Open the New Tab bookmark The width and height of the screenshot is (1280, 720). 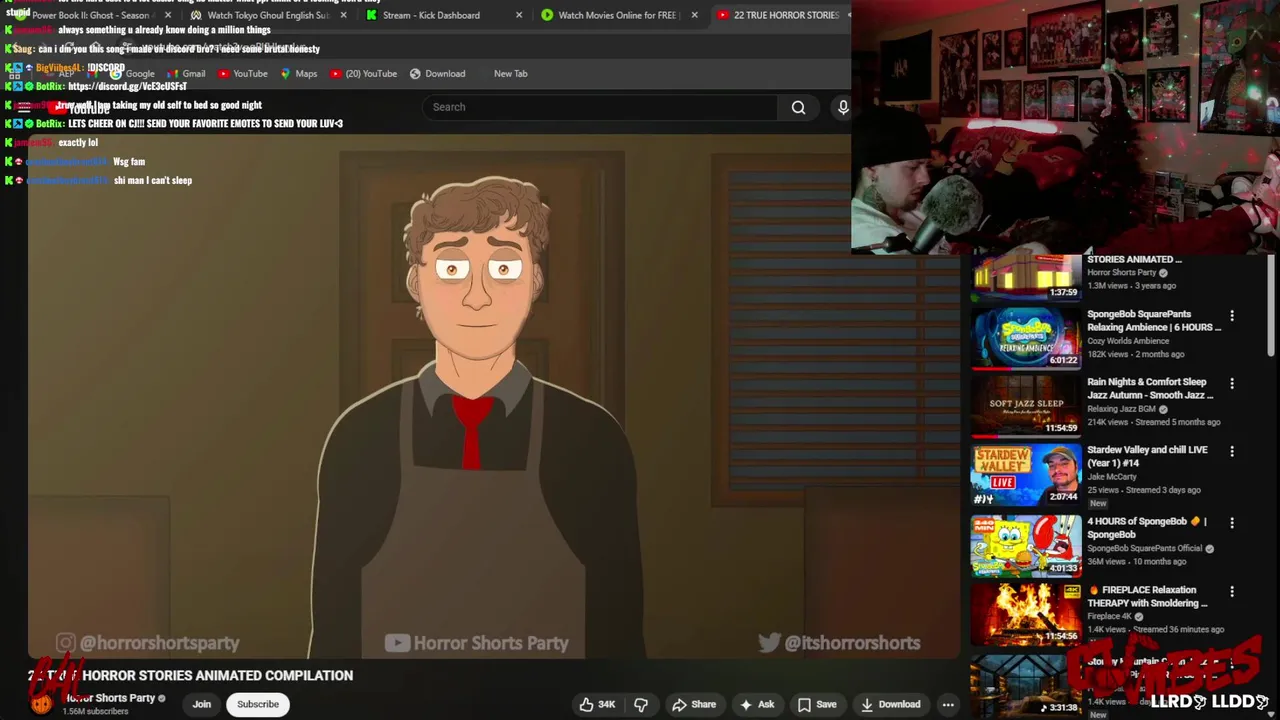(510, 73)
